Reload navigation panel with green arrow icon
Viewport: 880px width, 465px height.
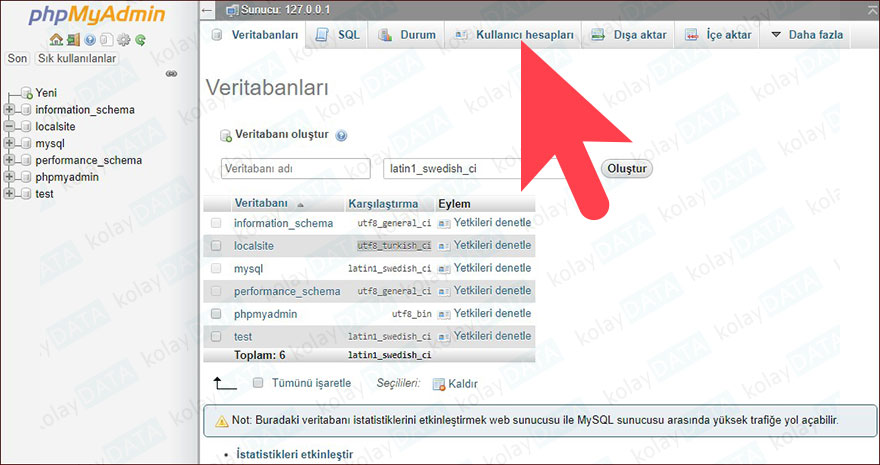(140, 40)
